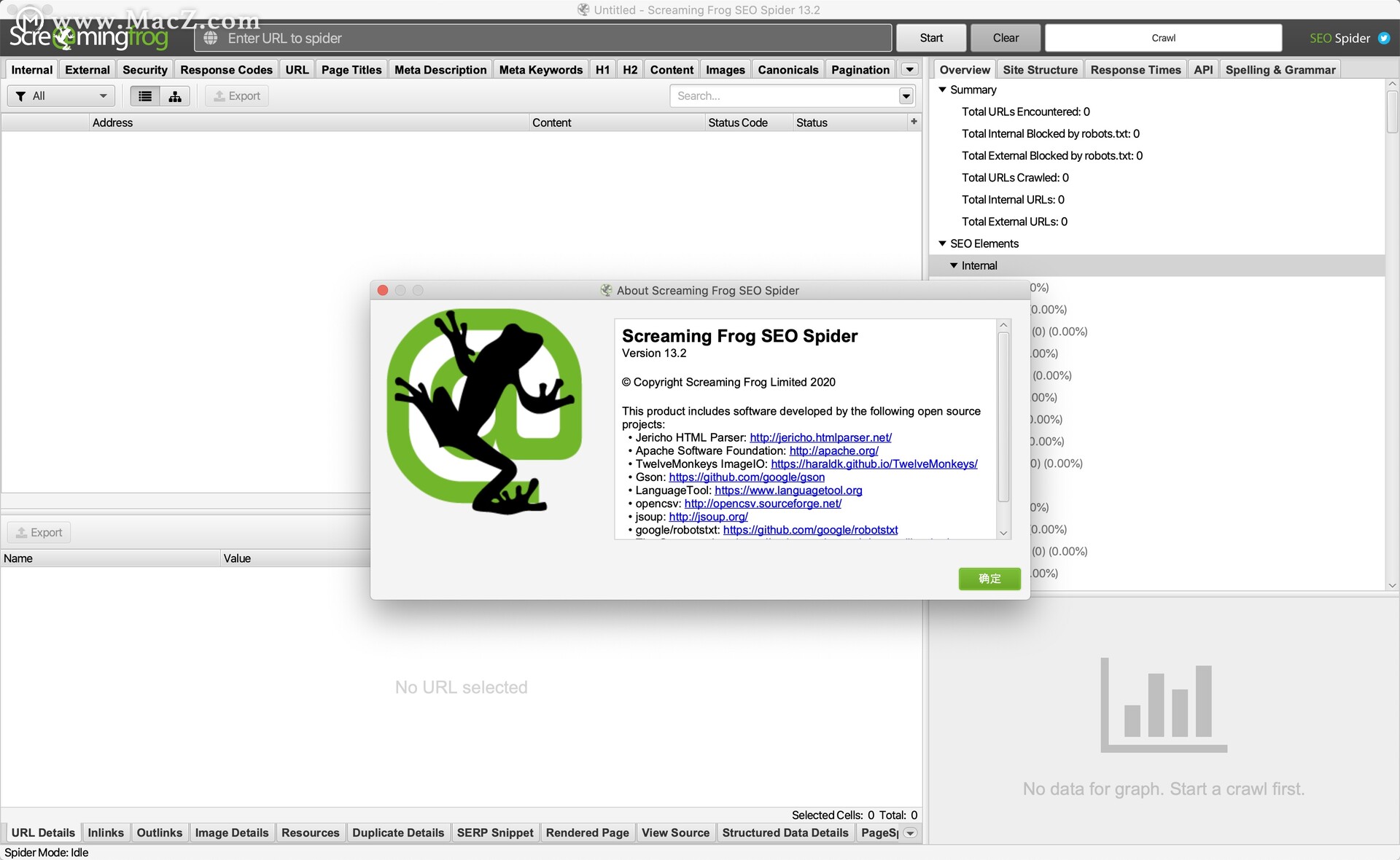Image resolution: width=1400 pixels, height=860 pixels.
Task: Collapse the Internal tree node
Action: point(954,265)
